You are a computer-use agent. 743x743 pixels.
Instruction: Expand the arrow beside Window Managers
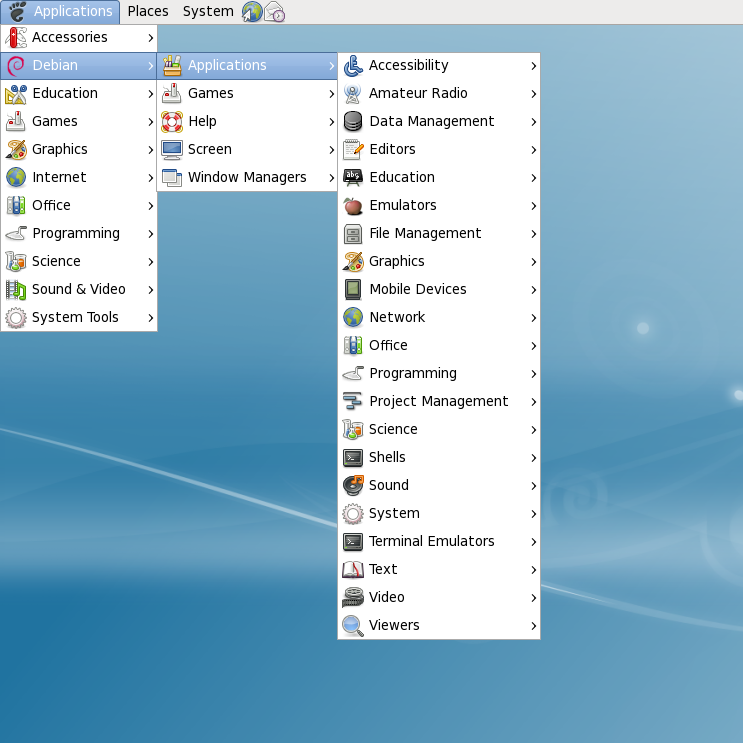click(x=331, y=178)
